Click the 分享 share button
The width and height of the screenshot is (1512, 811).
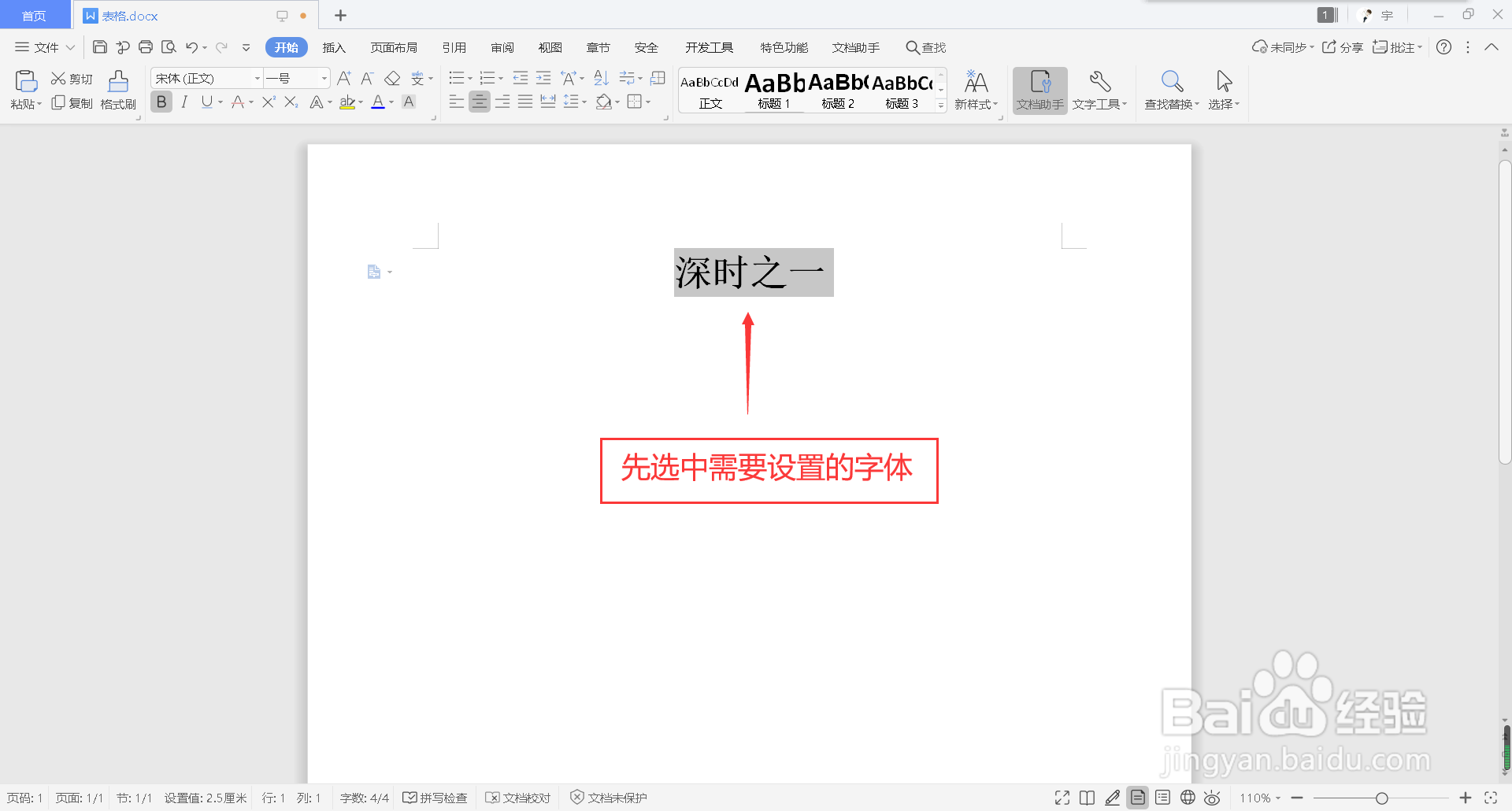pyautogui.click(x=1343, y=47)
